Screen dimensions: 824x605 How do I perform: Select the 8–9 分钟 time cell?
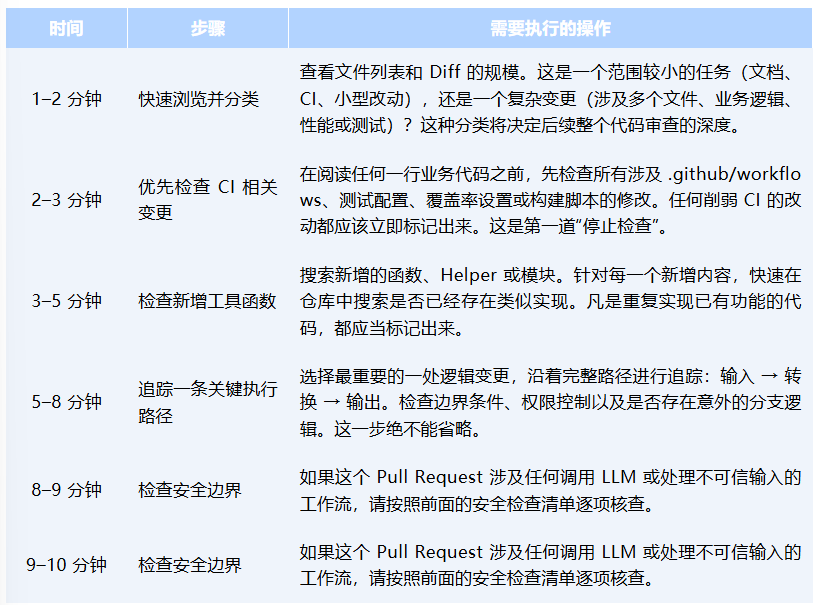pyautogui.click(x=67, y=490)
